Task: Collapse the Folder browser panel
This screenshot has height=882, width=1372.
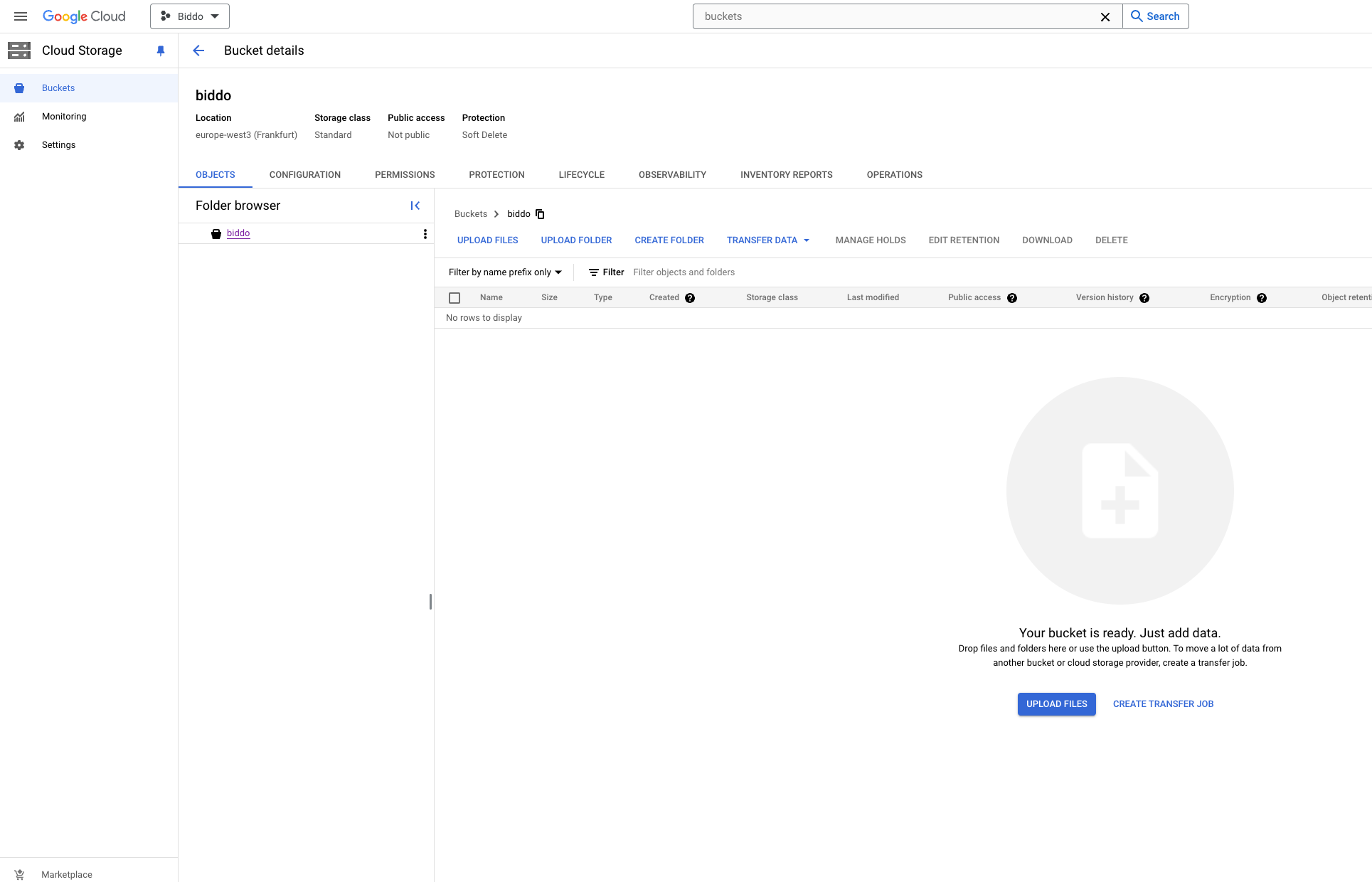Action: 415,206
